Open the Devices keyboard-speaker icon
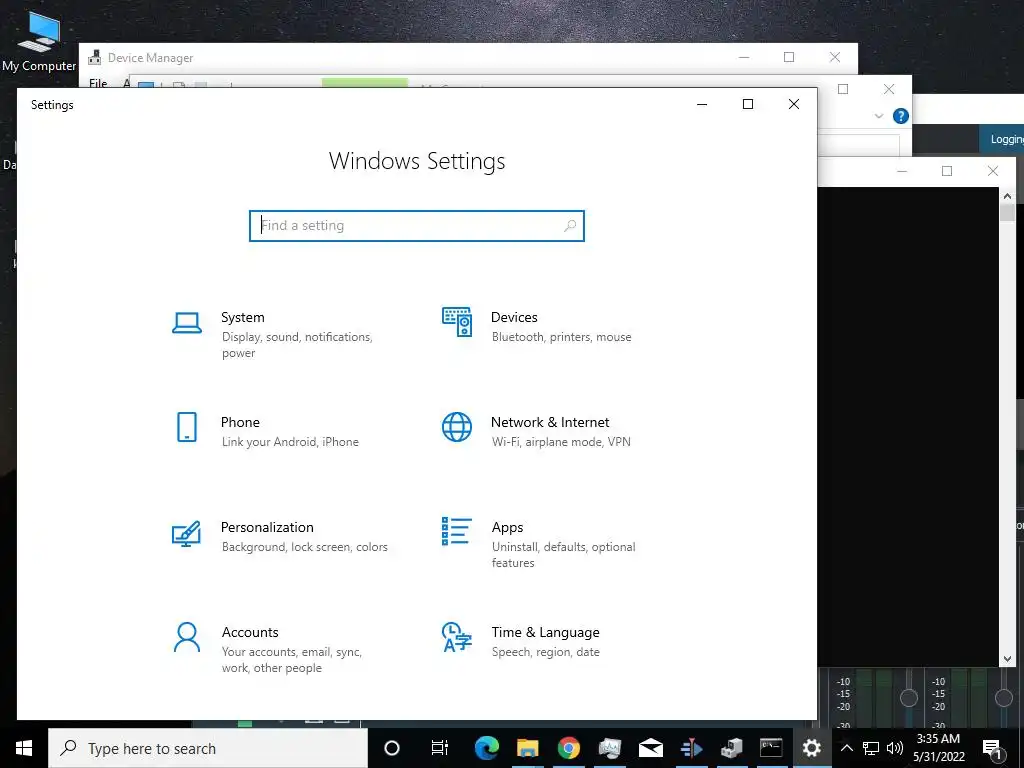This screenshot has width=1024, height=768. (x=457, y=322)
